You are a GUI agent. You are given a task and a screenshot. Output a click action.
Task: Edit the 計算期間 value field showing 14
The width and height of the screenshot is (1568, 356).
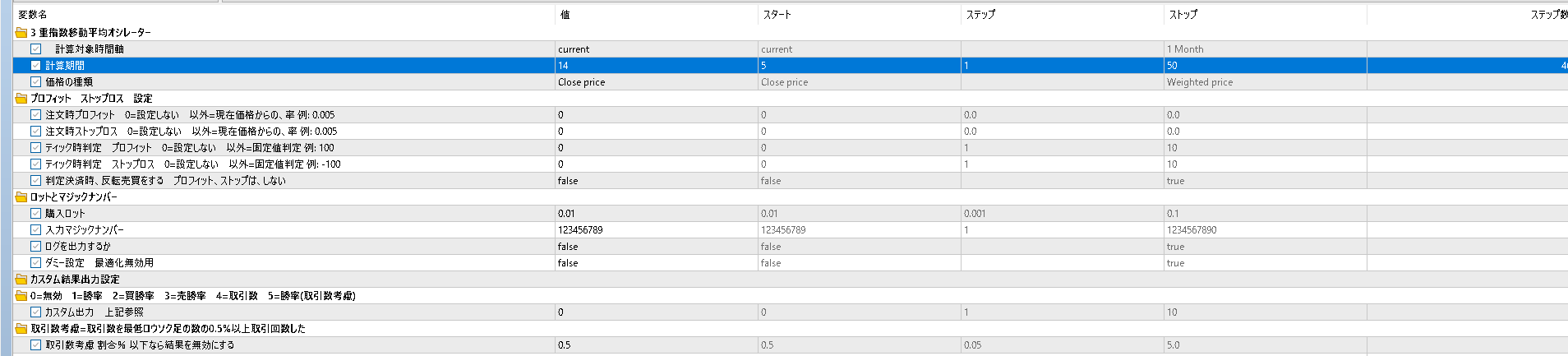coord(656,66)
